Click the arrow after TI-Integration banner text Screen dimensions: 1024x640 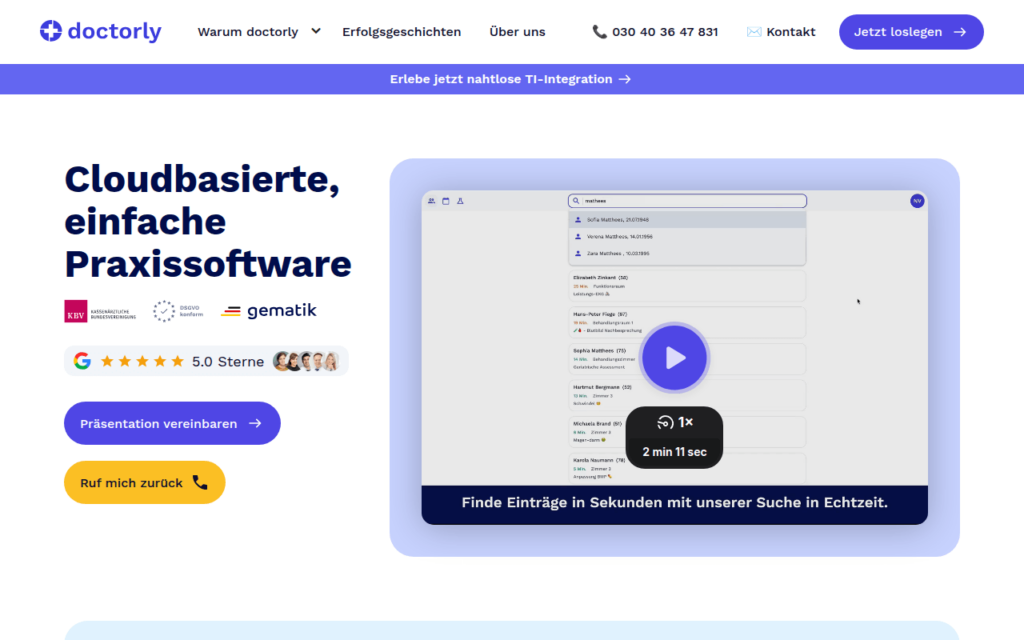point(625,79)
